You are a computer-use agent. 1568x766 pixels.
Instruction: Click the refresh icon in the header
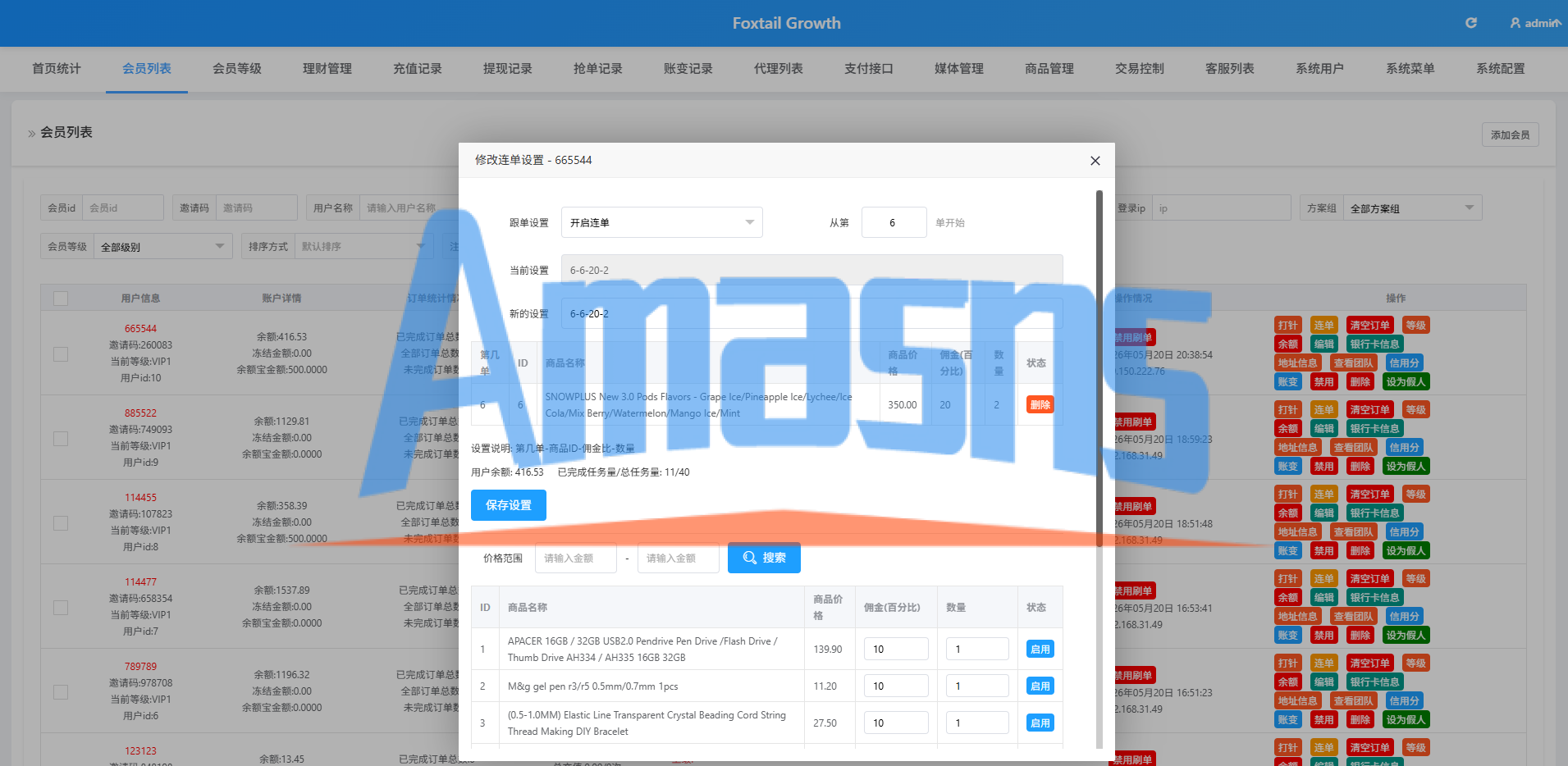point(1471,23)
